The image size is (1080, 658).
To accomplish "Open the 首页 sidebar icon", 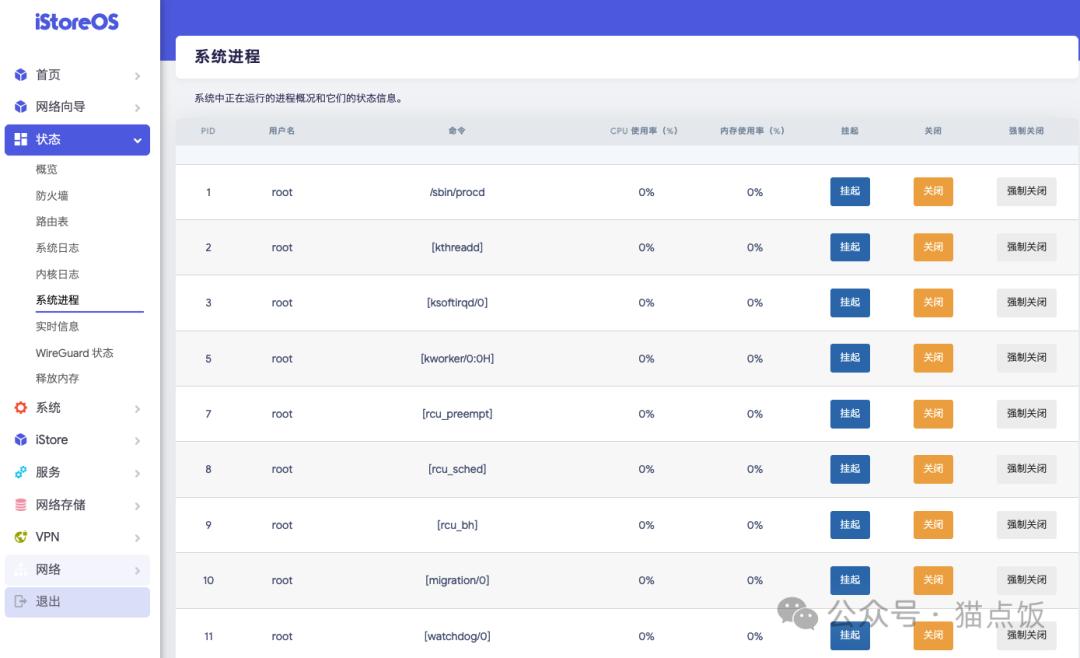I will [x=22, y=75].
